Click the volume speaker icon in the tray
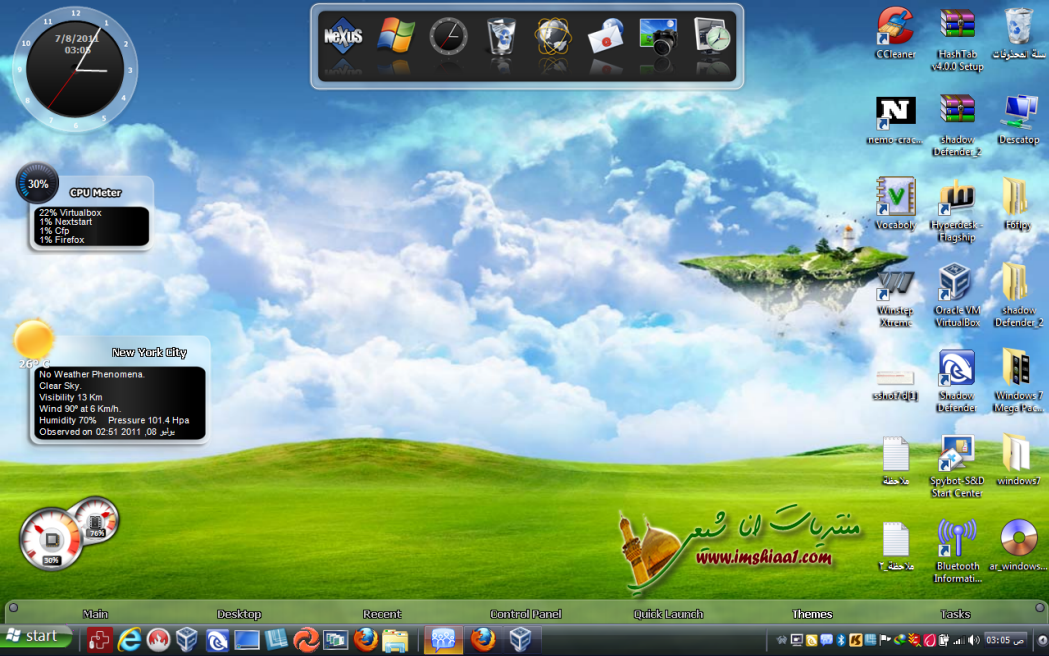The width and height of the screenshot is (1049, 656). pyautogui.click(x=973, y=640)
